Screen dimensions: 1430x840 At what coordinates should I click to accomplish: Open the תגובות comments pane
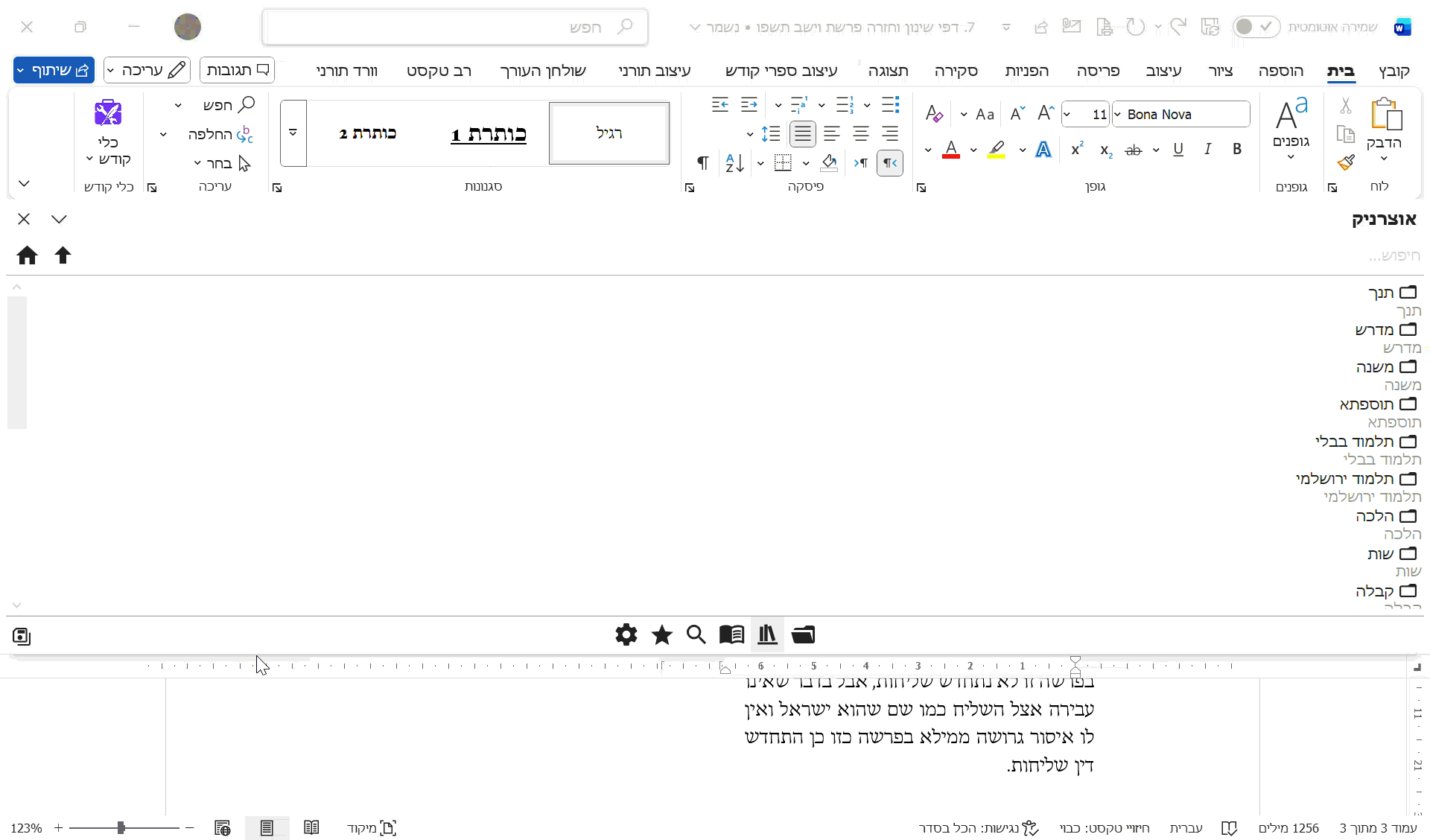coord(237,69)
